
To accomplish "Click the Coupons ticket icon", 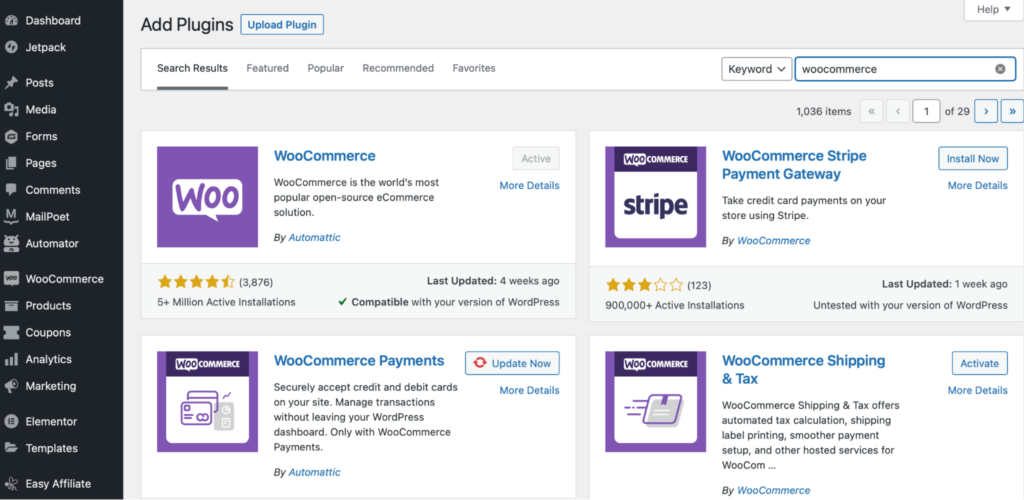I will point(11,332).
